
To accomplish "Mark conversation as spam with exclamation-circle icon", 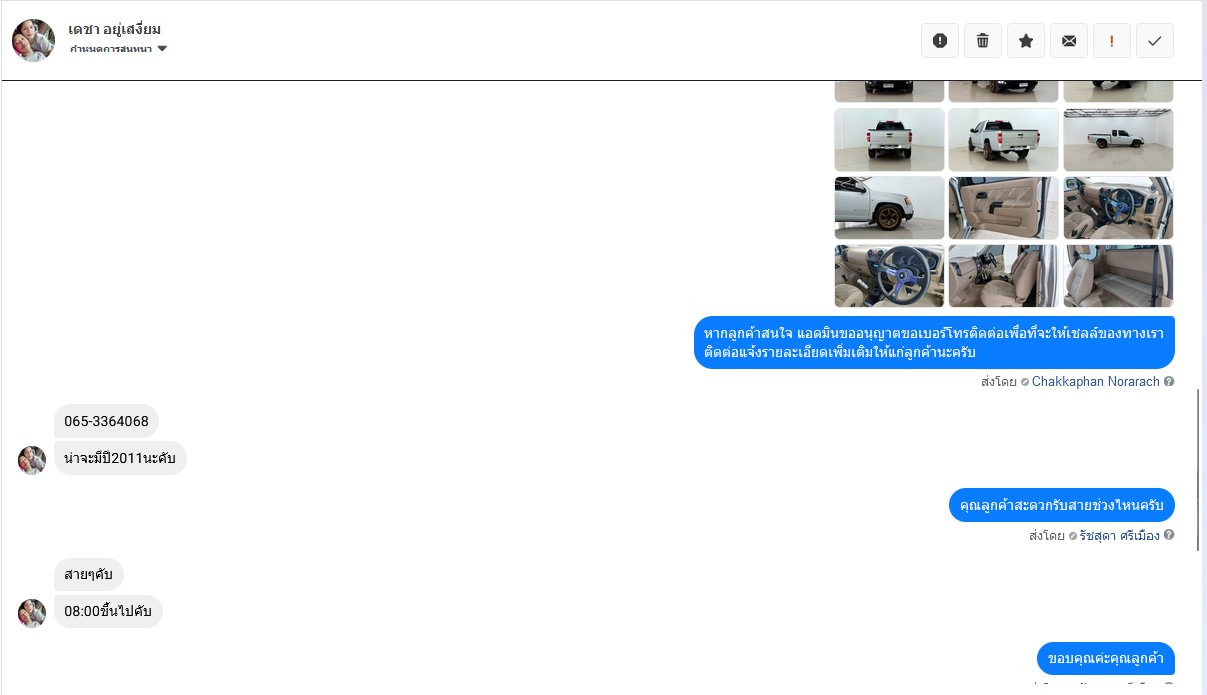I will (940, 41).
